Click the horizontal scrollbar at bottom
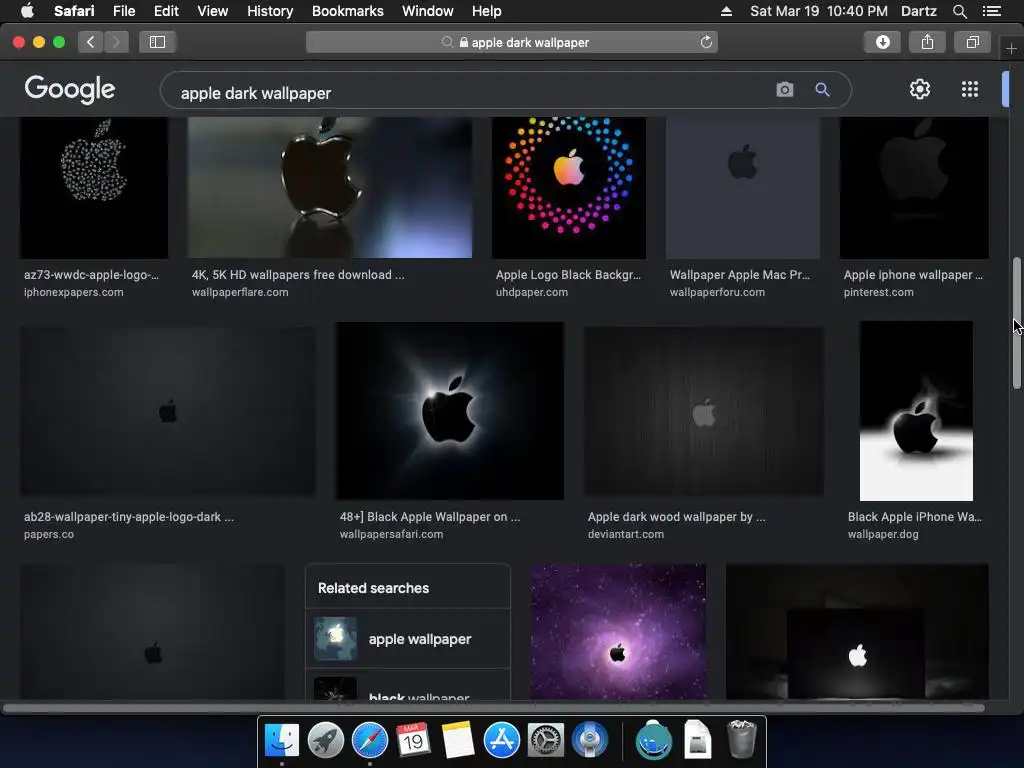 (x=493, y=707)
